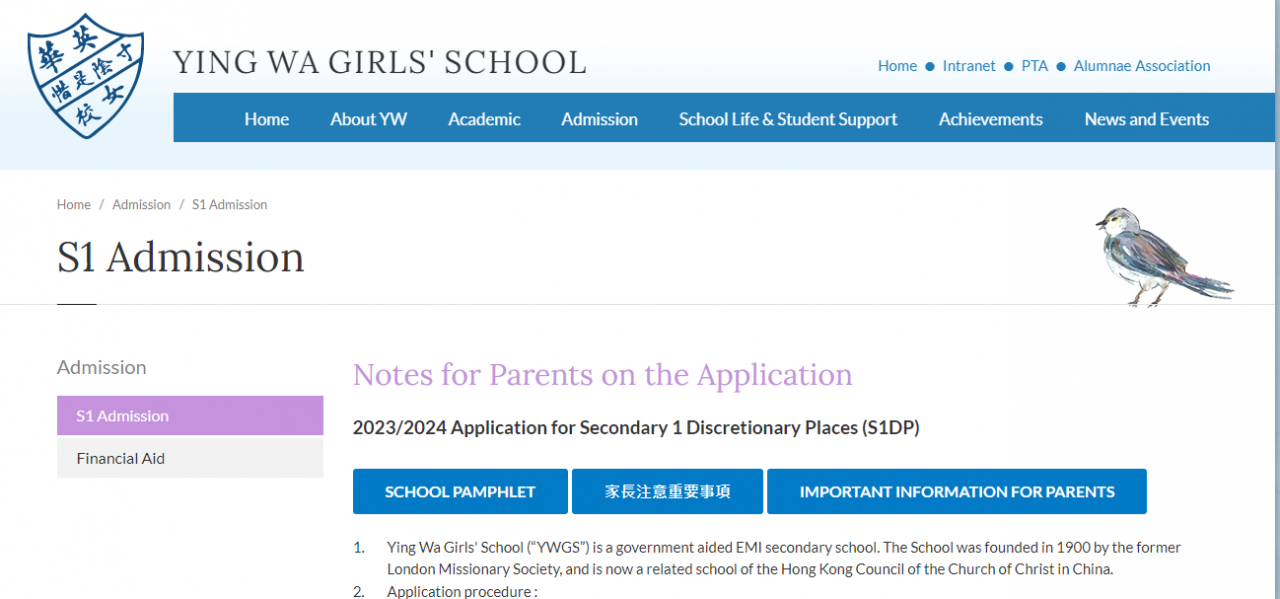Click the 'Application procedure :' list item
Screen dimensions: 1280x599
(x=462, y=592)
